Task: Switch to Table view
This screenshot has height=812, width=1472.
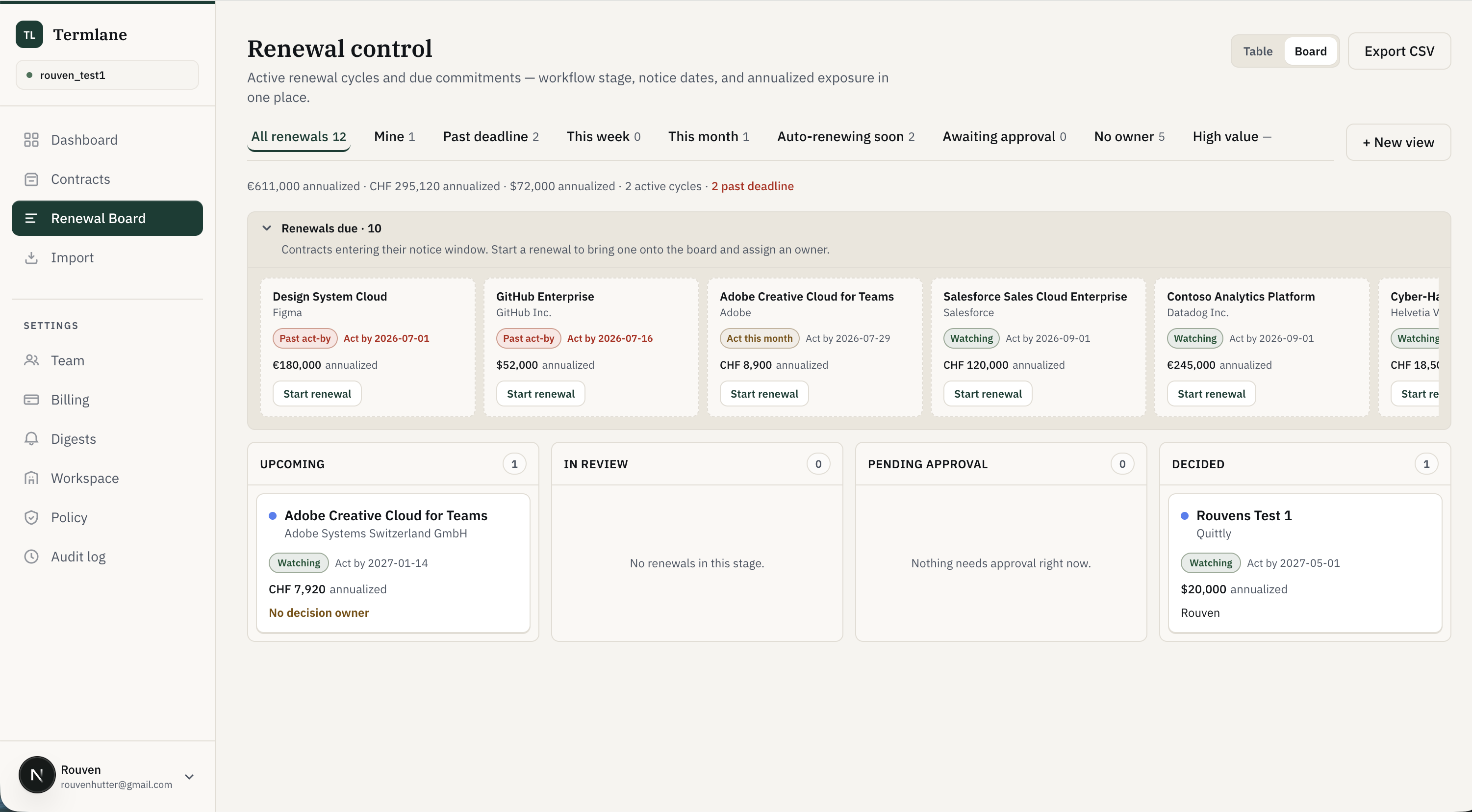Action: (1258, 51)
